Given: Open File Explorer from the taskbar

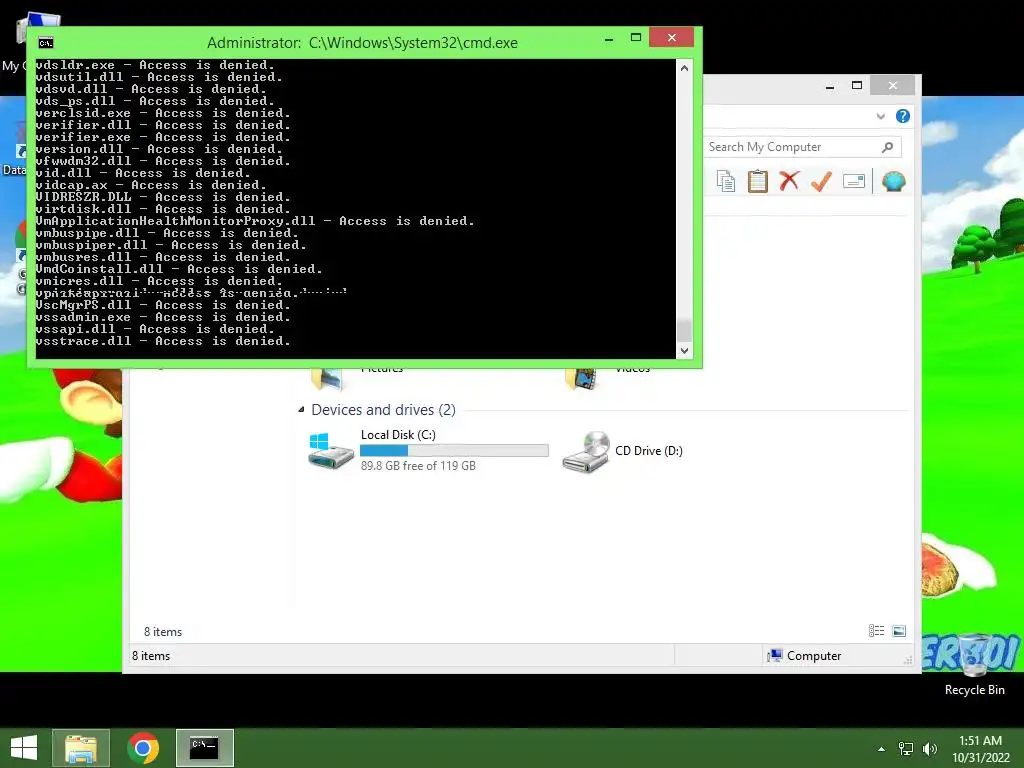Looking at the screenshot, I should (80, 748).
